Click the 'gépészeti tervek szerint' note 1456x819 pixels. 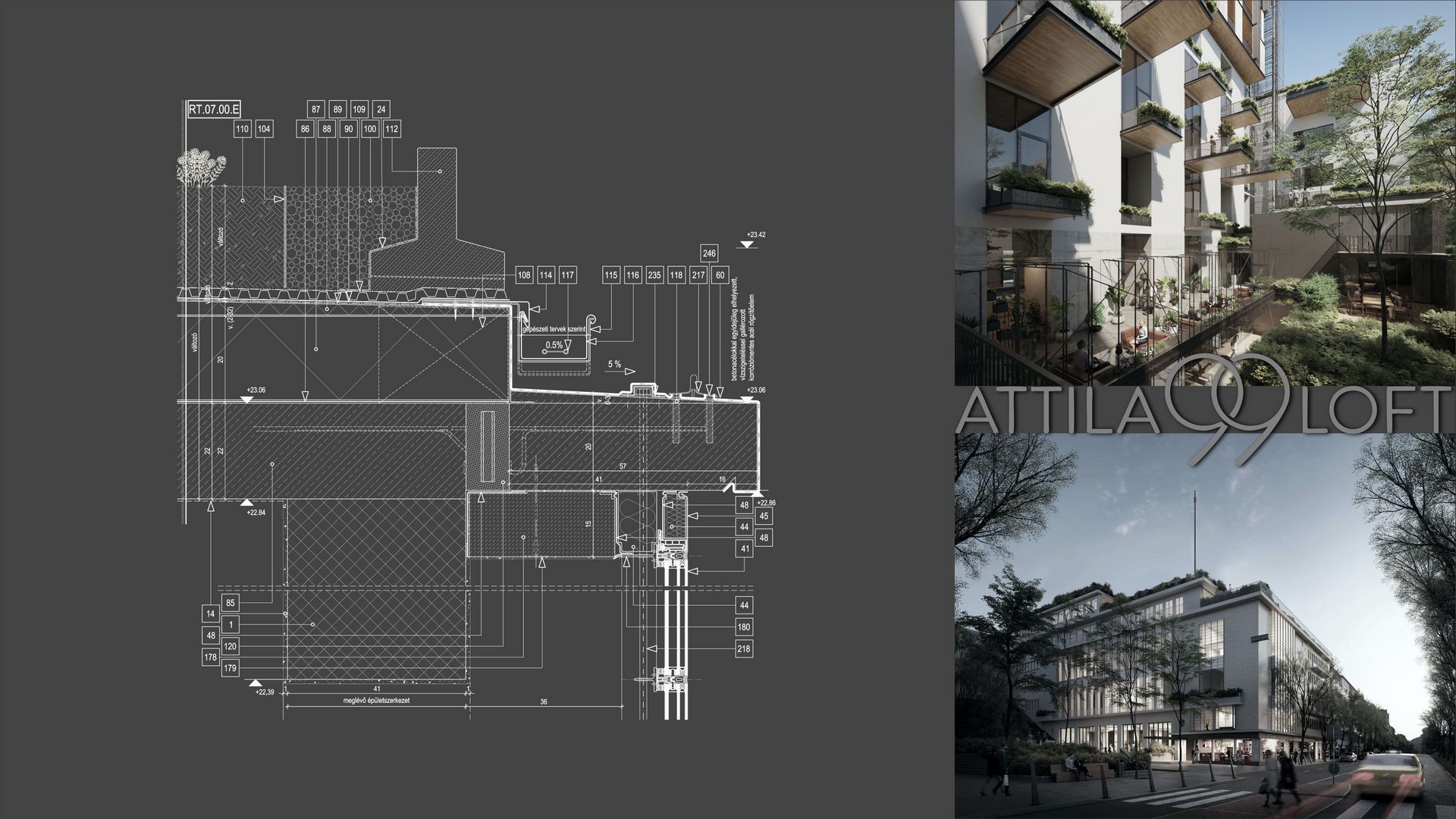coord(555,330)
